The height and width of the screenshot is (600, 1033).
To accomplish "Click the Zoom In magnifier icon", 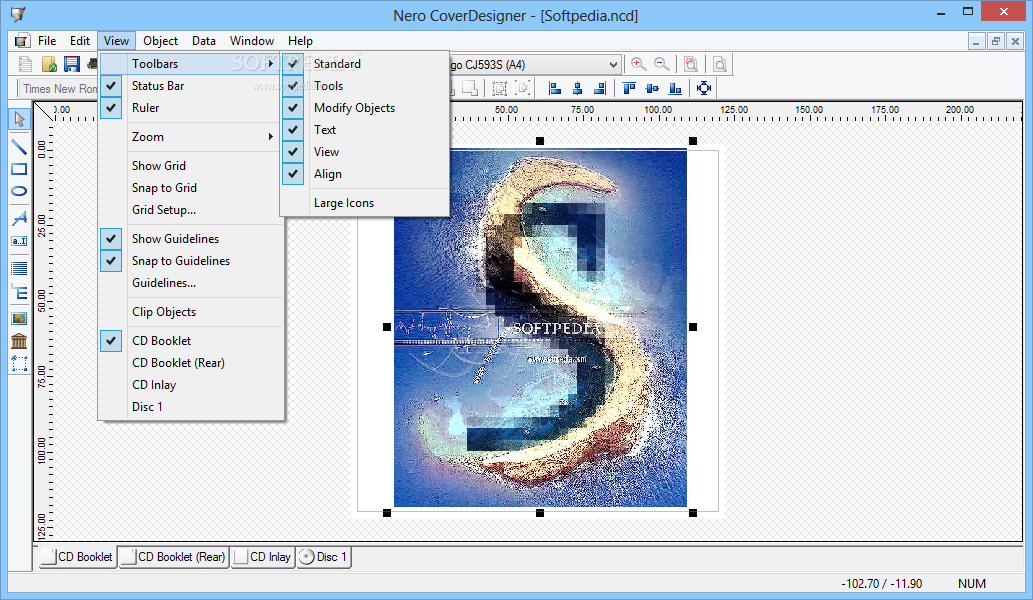I will (x=638, y=64).
